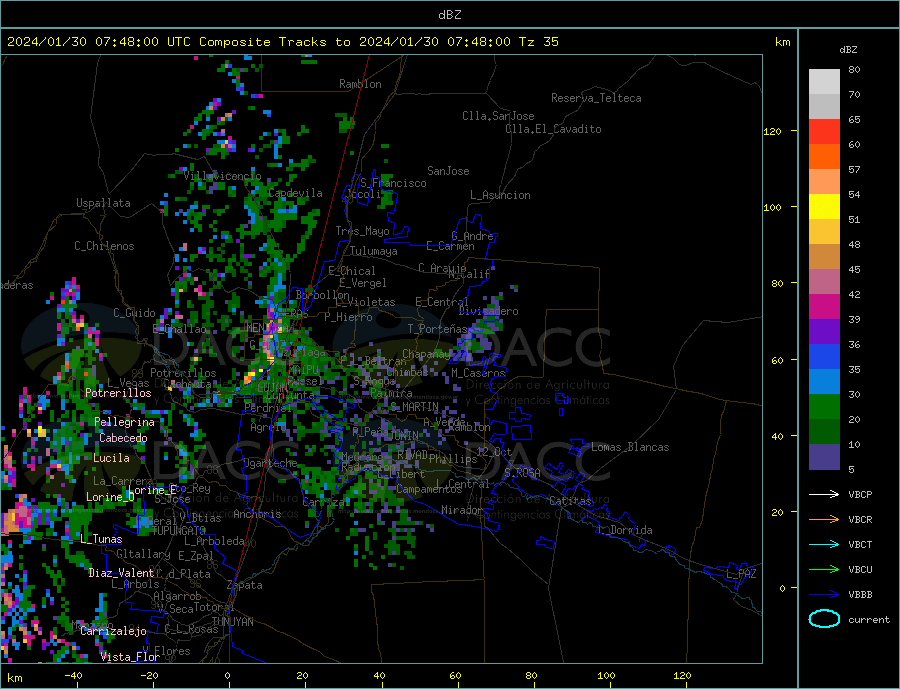
Task: Click the dBZ title at top
Action: 449,15
